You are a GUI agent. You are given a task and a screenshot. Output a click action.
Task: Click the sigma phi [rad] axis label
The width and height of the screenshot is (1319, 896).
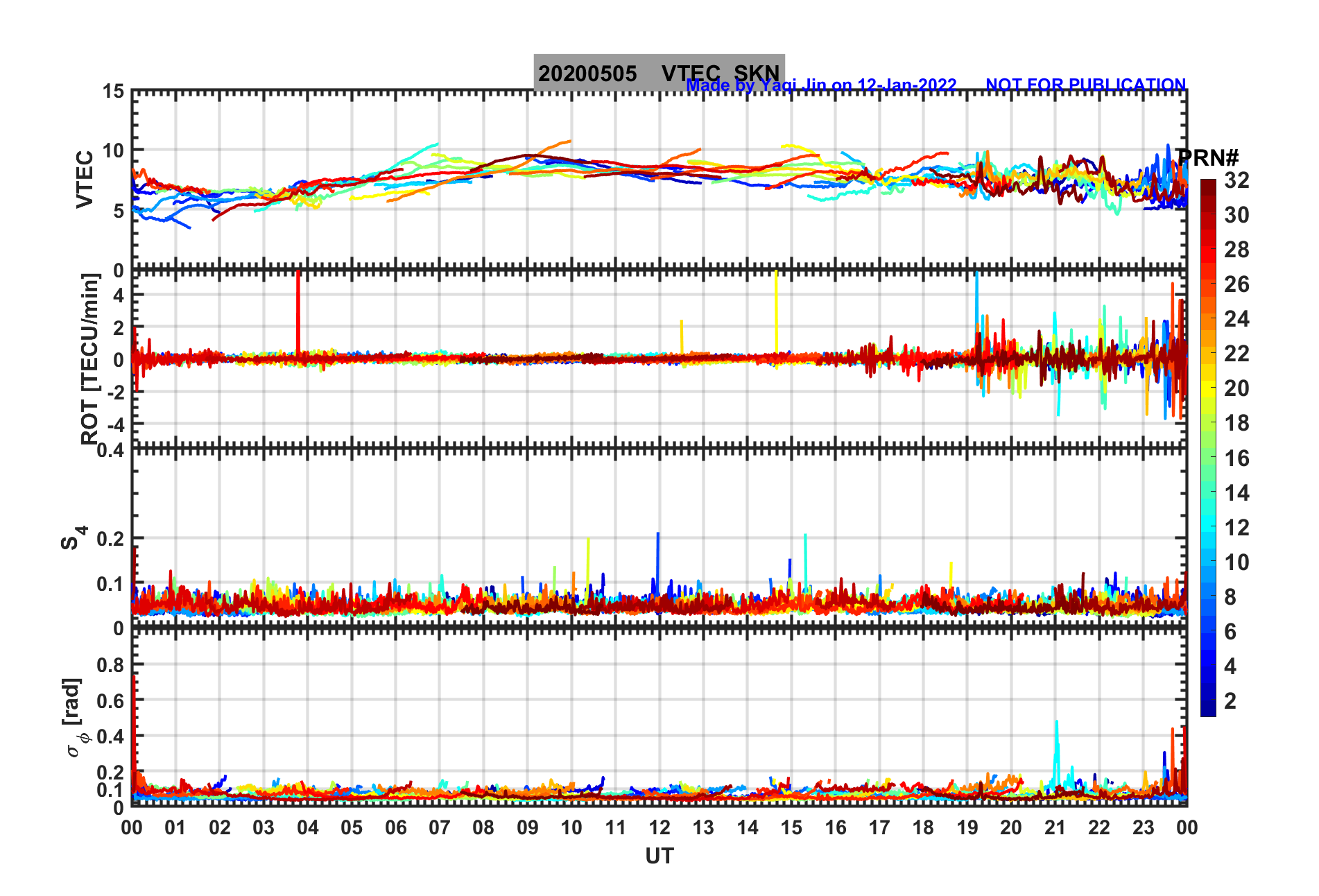[75, 717]
